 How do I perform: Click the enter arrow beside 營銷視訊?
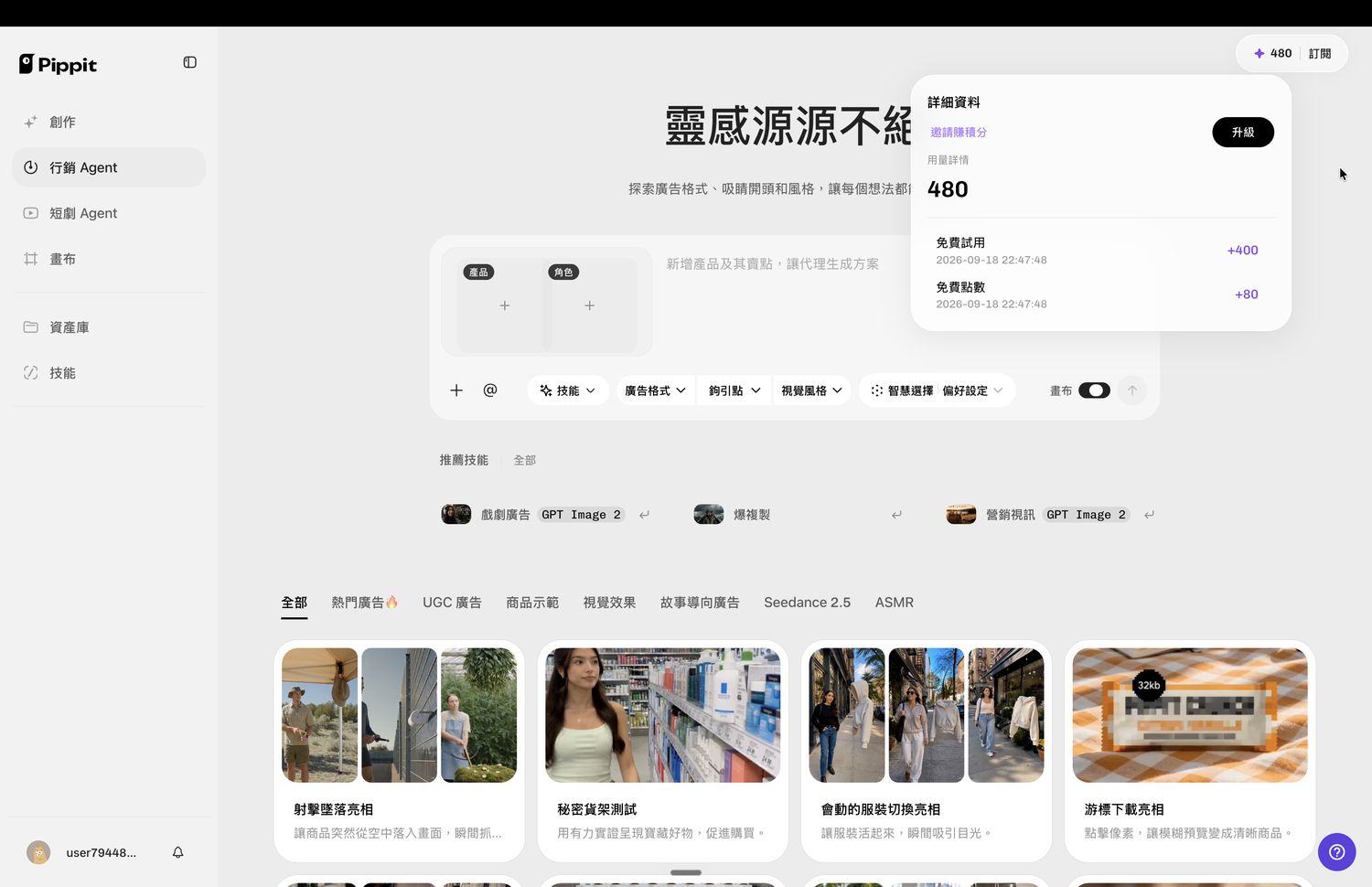1149,515
